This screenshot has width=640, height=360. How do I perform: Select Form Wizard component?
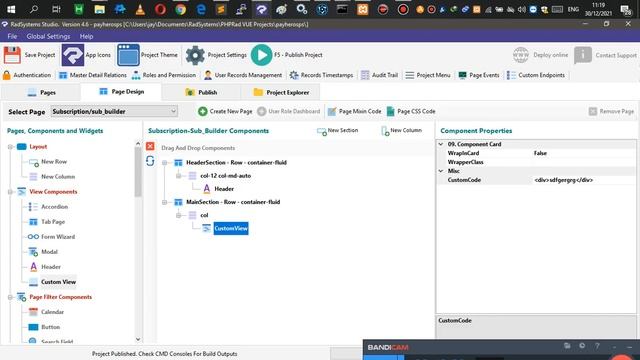coord(51,237)
